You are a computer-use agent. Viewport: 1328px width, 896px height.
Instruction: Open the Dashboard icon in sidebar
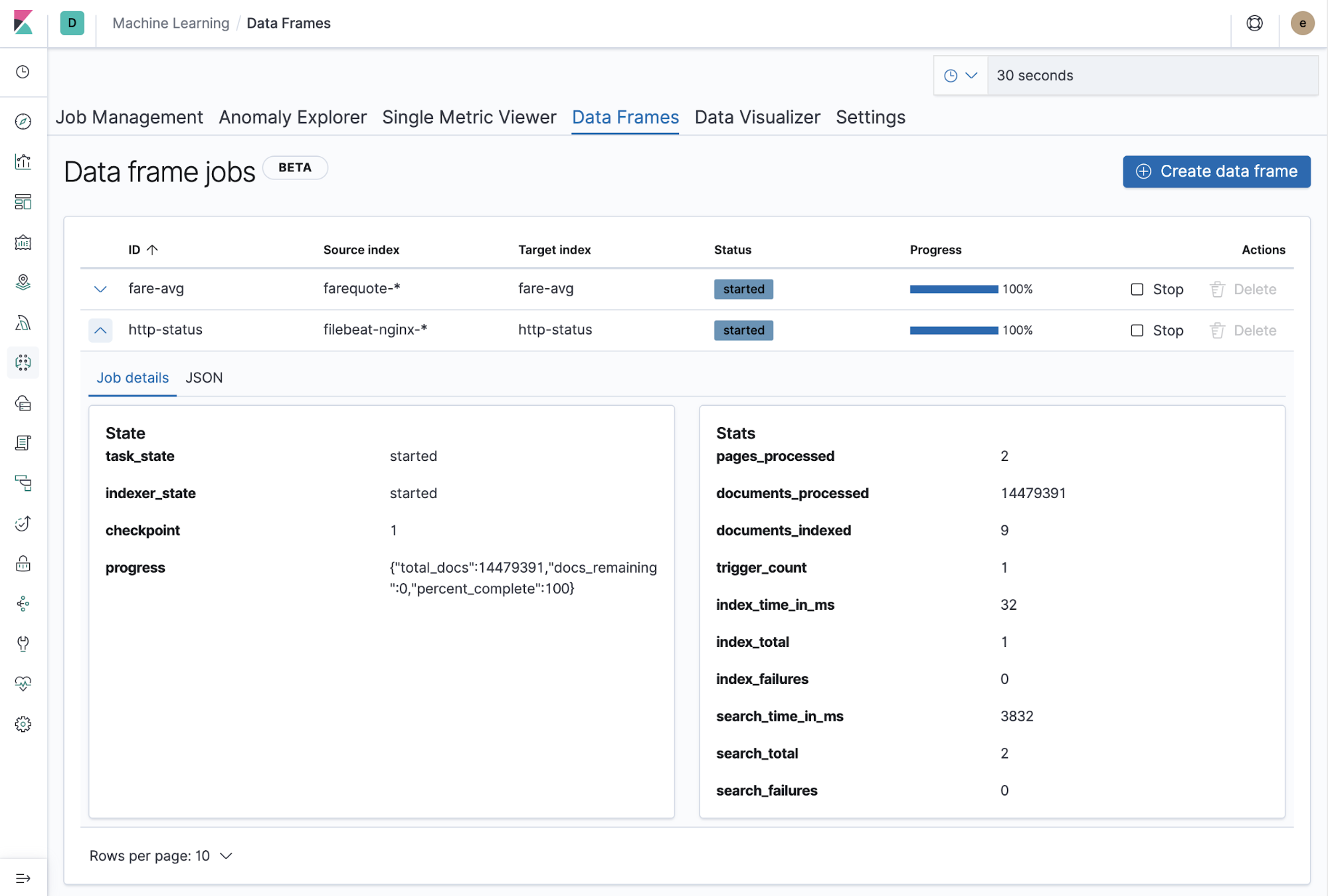23,202
